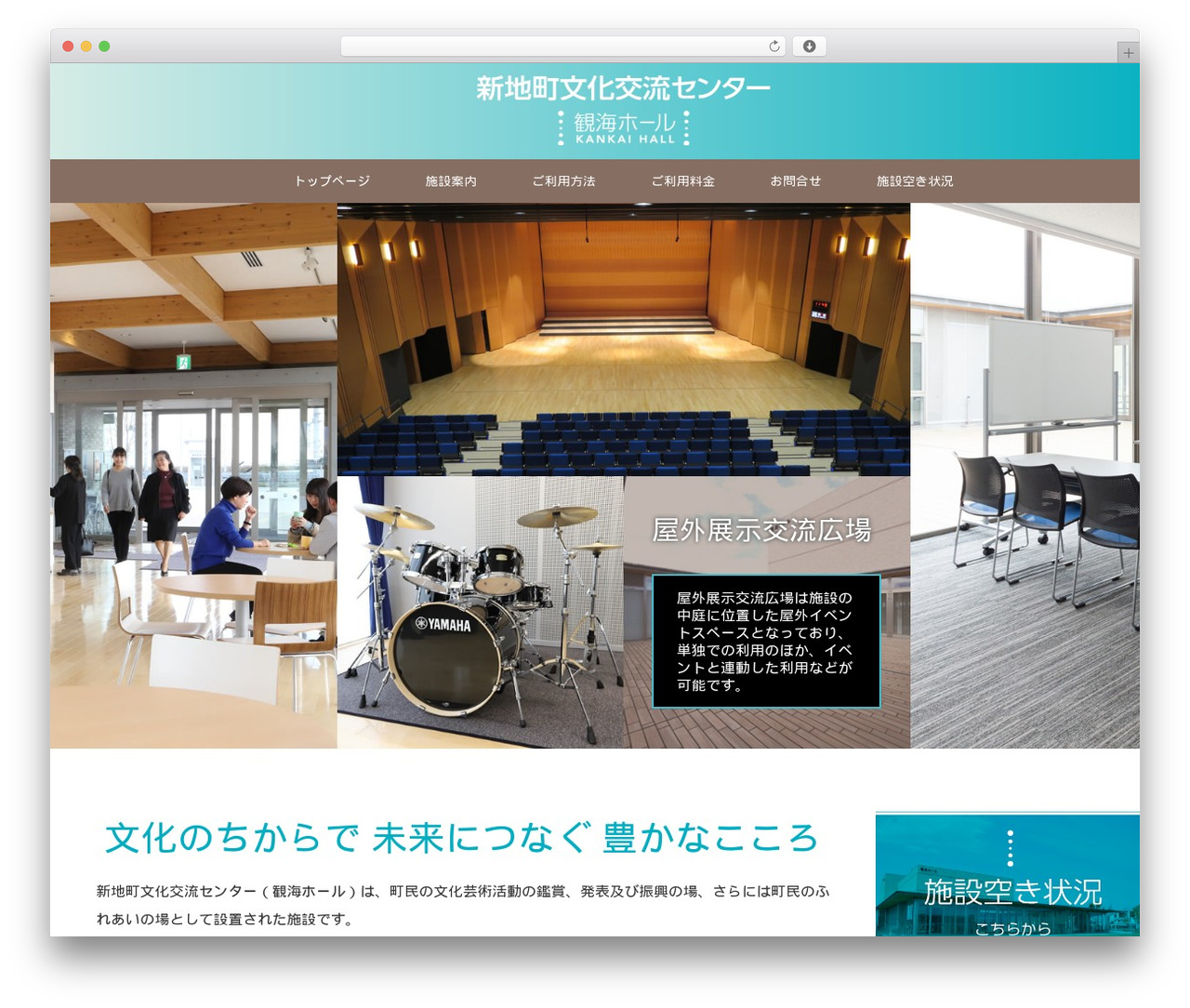Open the lobby cafe photo with people
1190x1008 pixels.
pos(193,475)
